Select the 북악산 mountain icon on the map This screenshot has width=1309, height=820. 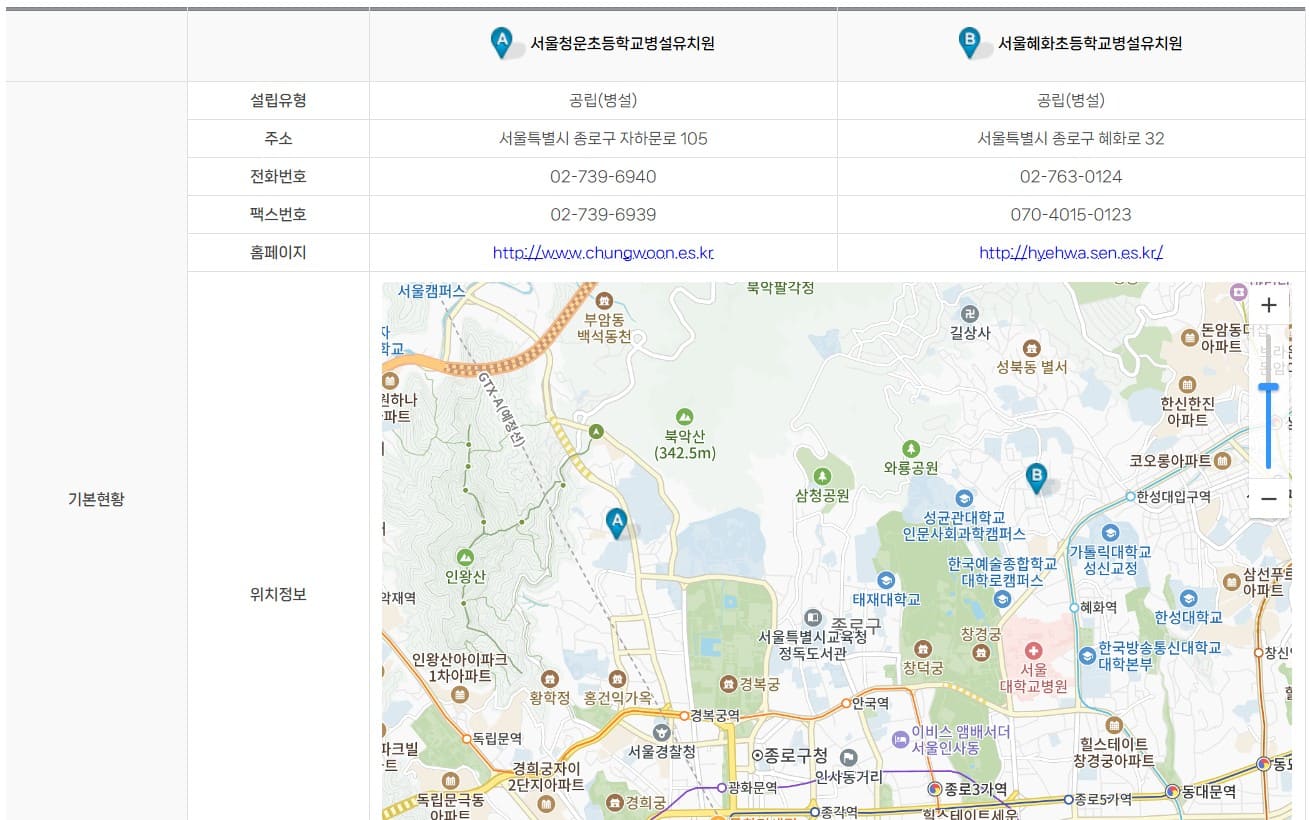[683, 418]
